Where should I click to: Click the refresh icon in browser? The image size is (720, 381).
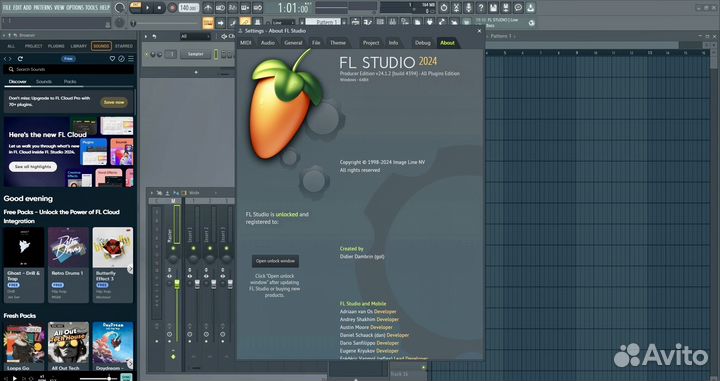coord(20,59)
